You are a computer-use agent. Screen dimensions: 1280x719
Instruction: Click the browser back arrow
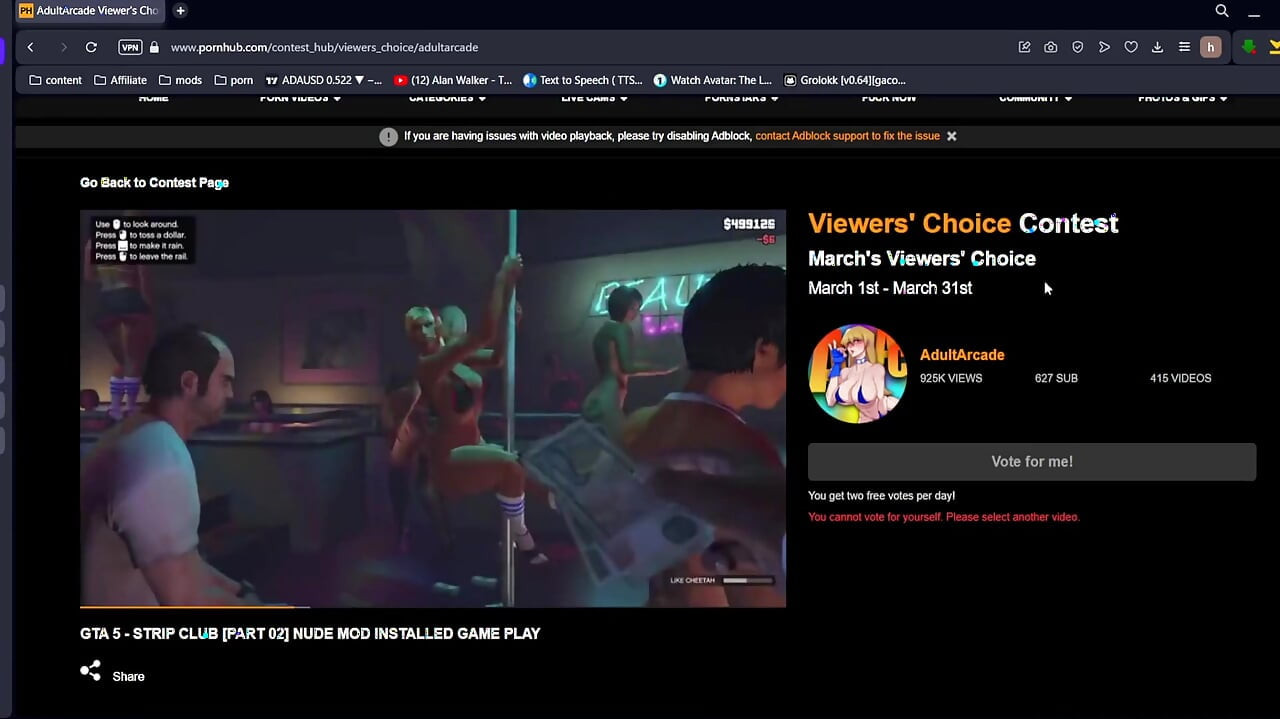pos(31,47)
